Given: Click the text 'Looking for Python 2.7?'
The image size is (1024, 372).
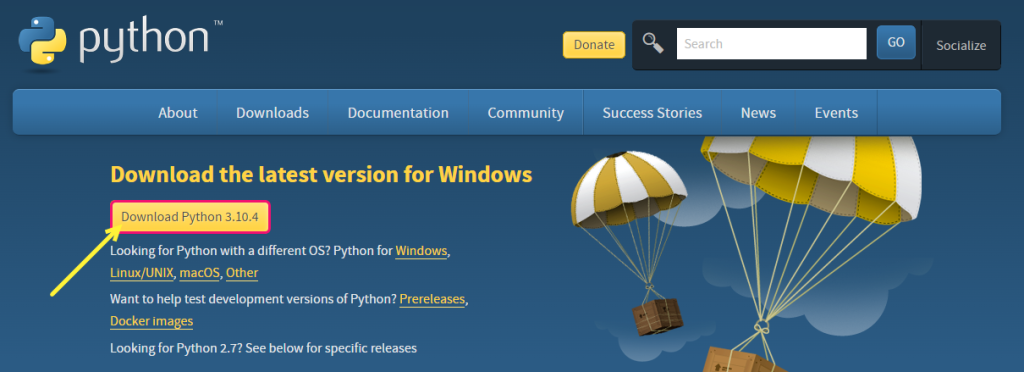Looking at the screenshot, I should (x=176, y=348).
